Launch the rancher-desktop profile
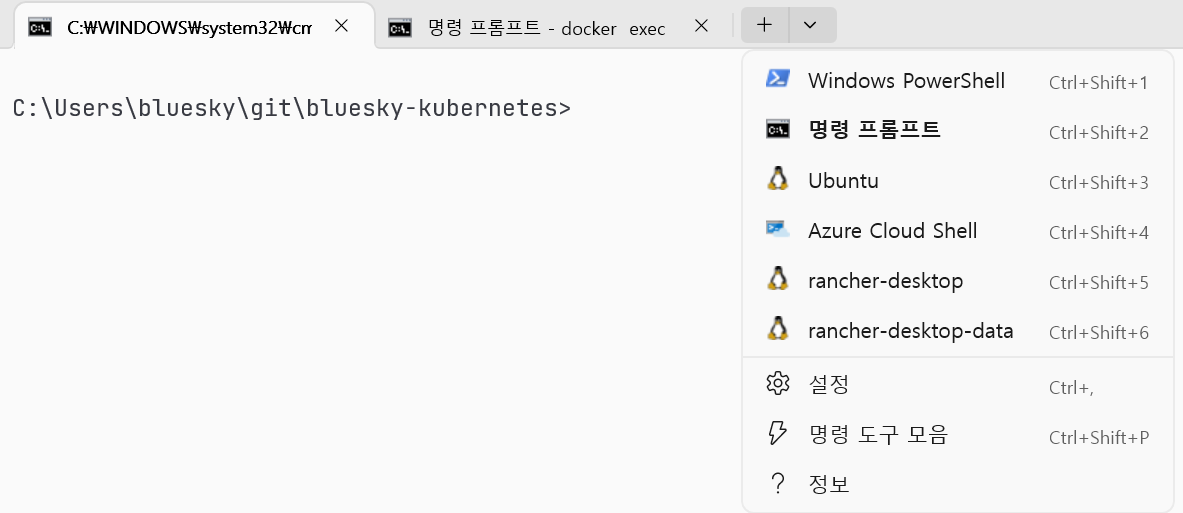This screenshot has height=513, width=1183. 957,281
